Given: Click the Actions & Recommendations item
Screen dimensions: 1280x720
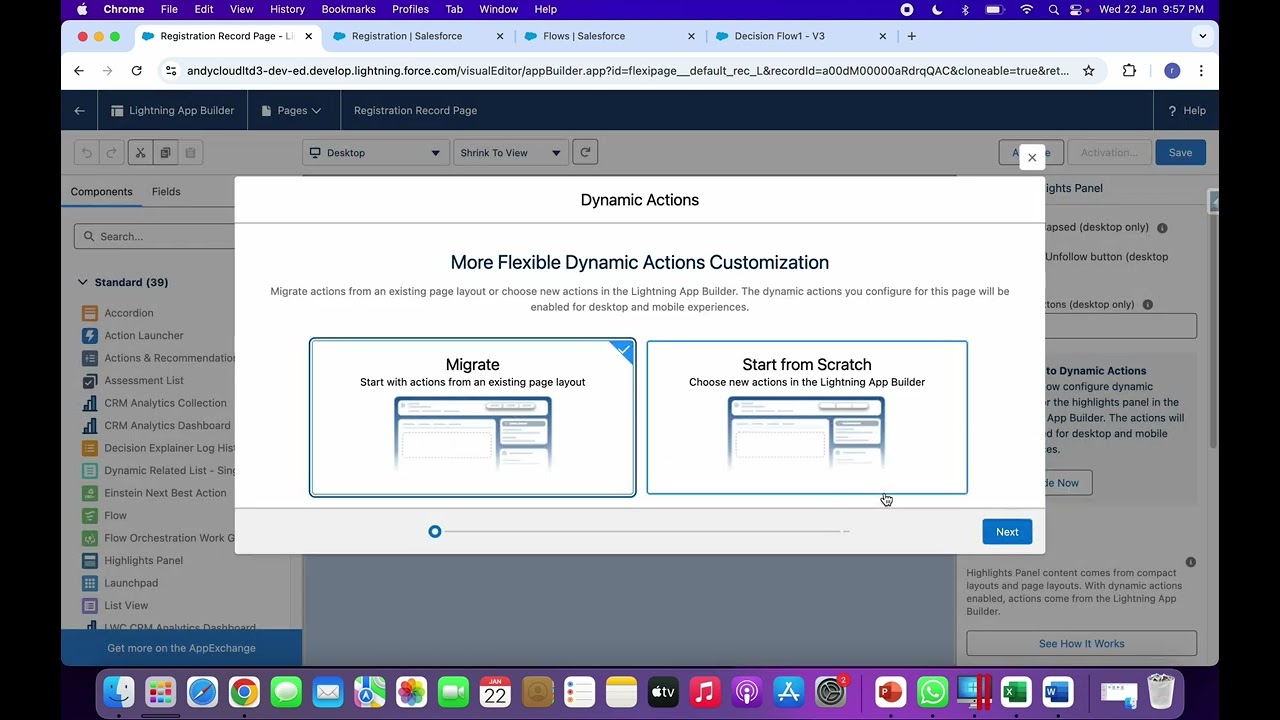Looking at the screenshot, I should (170, 358).
